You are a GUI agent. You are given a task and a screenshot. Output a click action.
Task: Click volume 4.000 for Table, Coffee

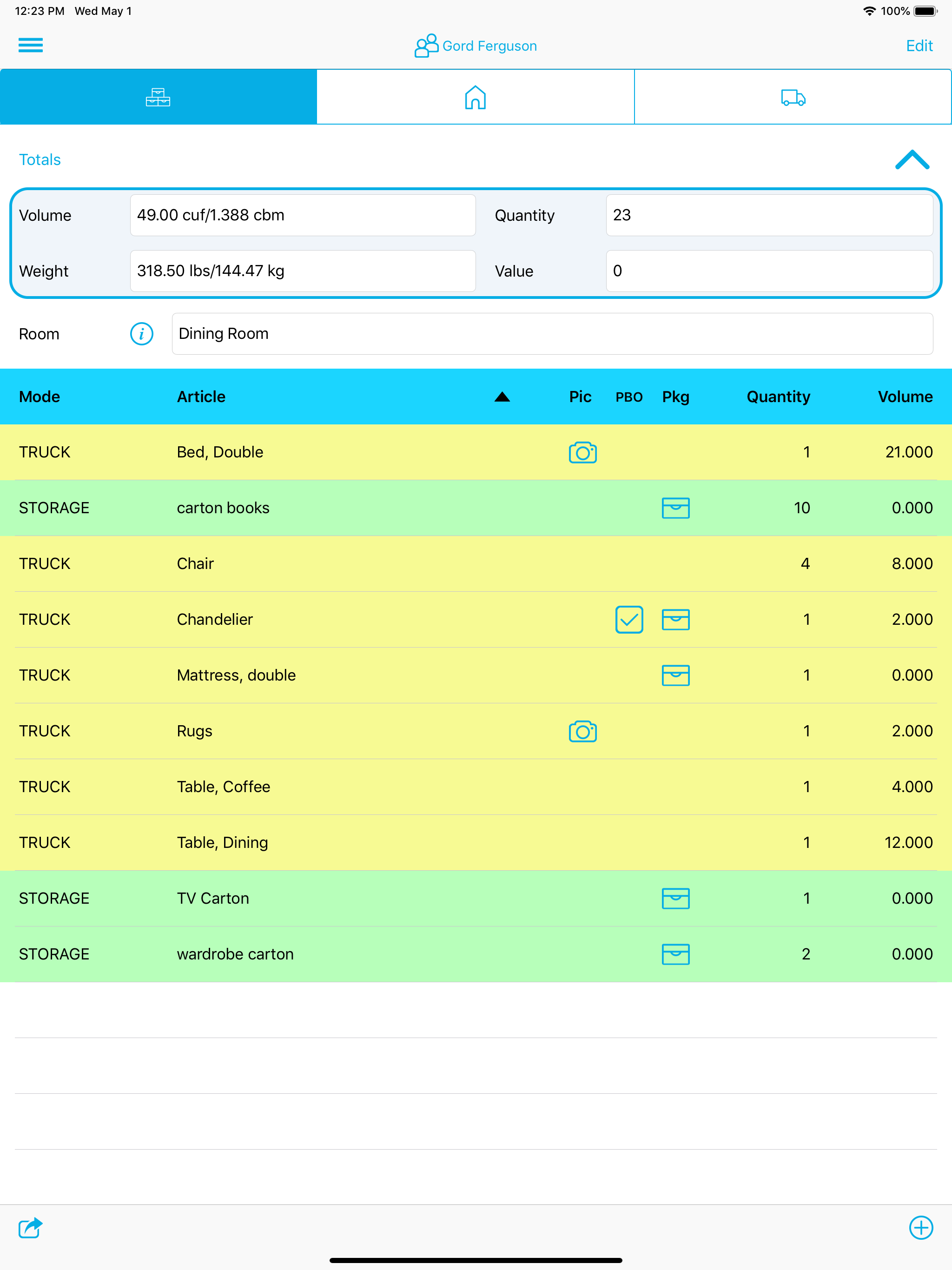coord(912,787)
